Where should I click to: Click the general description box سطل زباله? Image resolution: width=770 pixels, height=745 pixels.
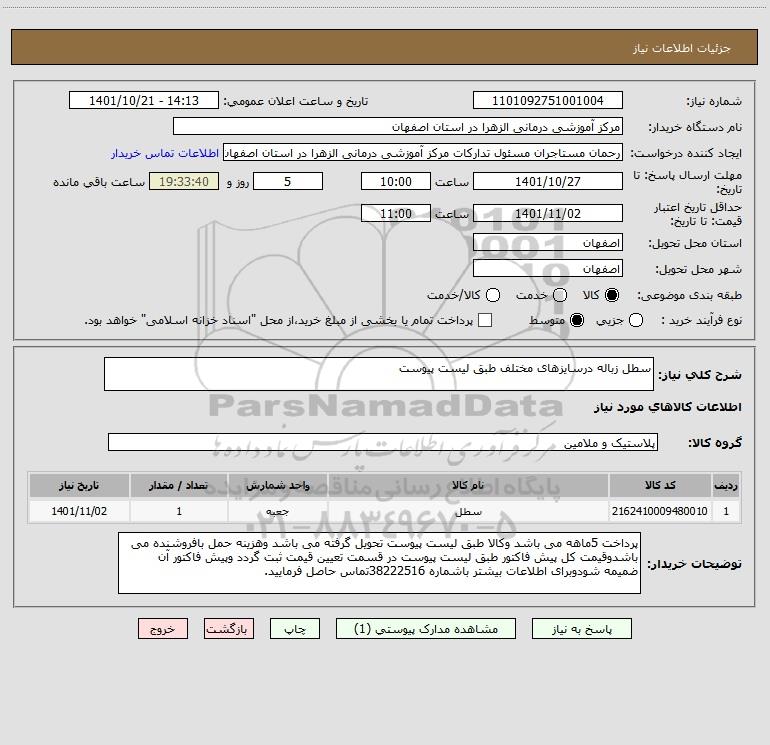[379, 374]
